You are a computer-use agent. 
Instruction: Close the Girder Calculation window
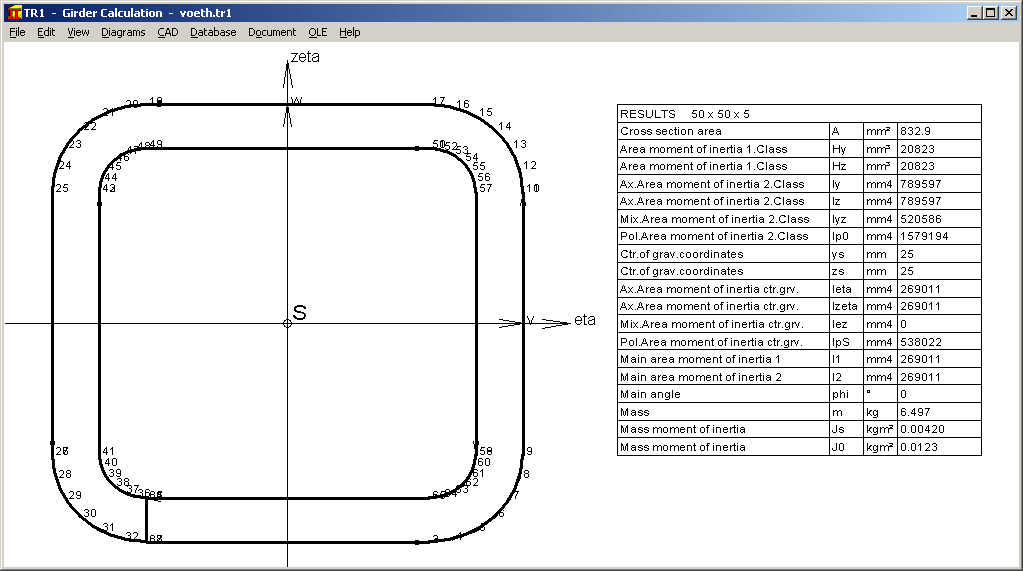coord(1008,13)
